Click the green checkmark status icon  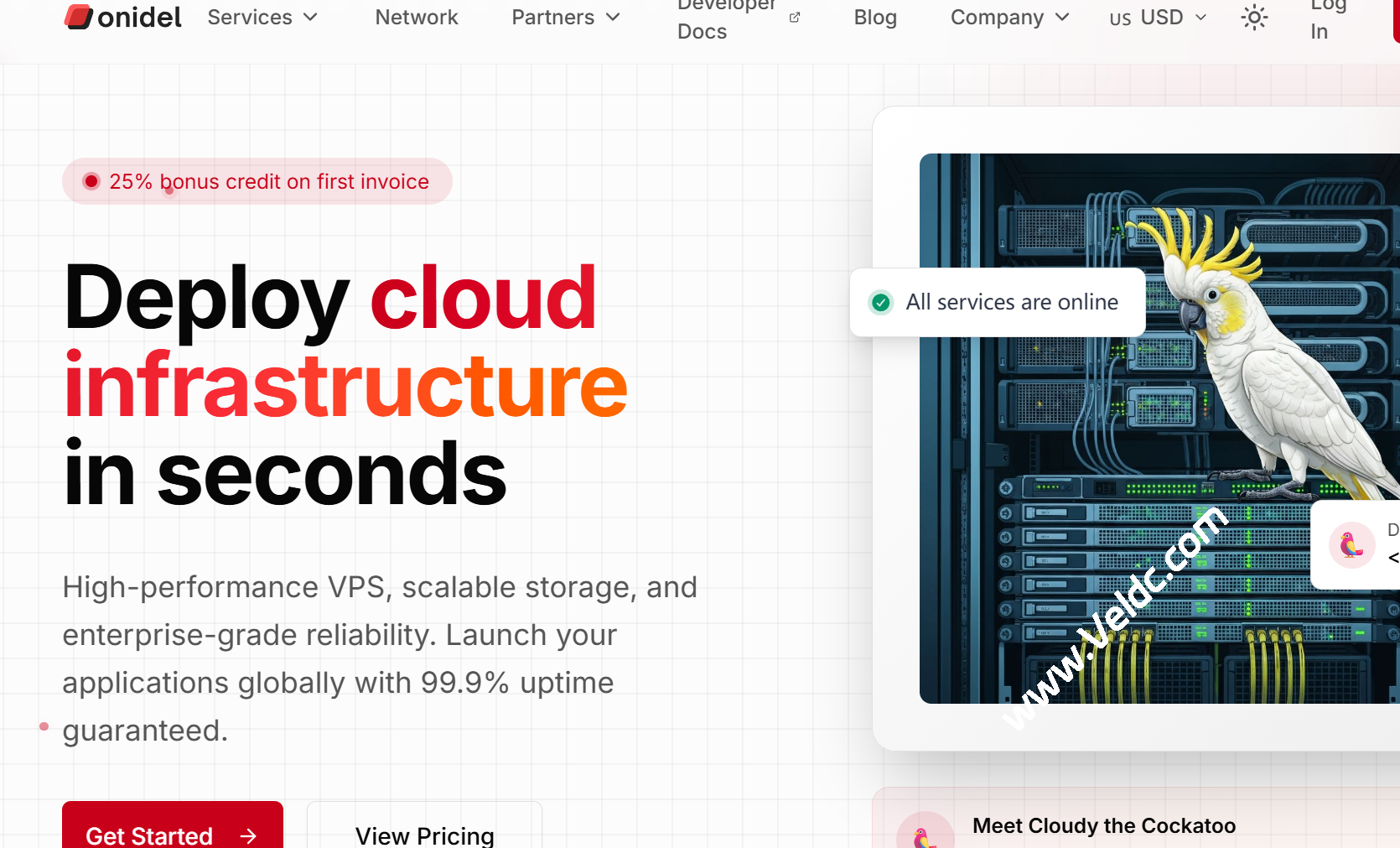[881, 302]
